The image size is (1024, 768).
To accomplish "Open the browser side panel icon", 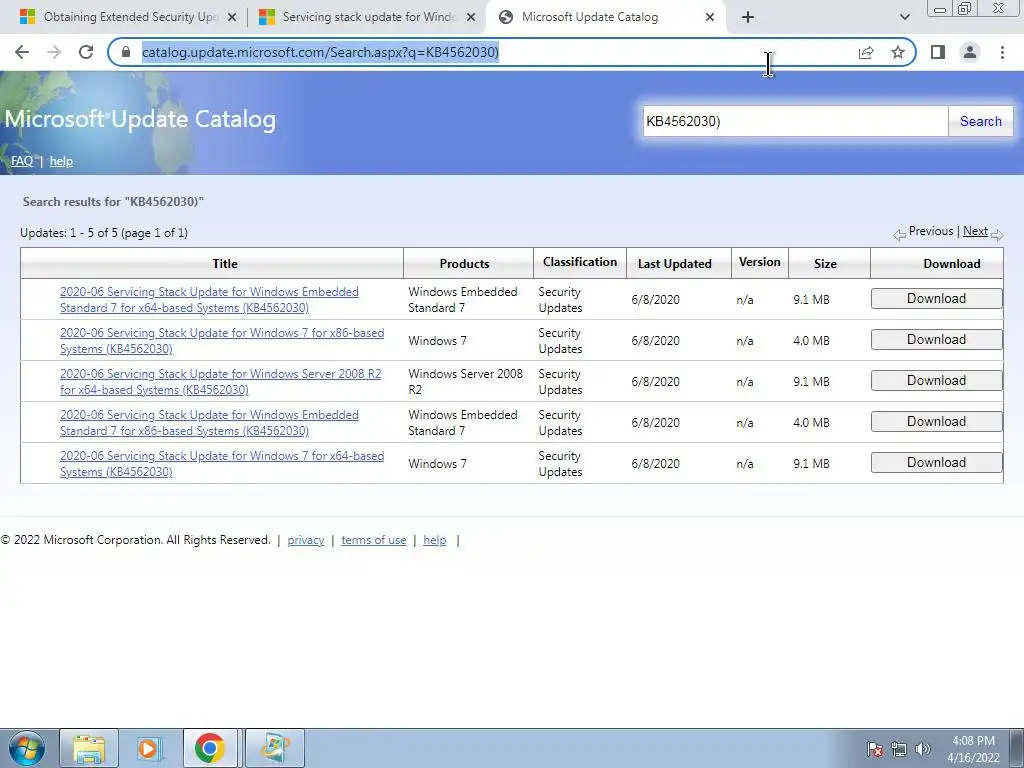I will tap(938, 52).
